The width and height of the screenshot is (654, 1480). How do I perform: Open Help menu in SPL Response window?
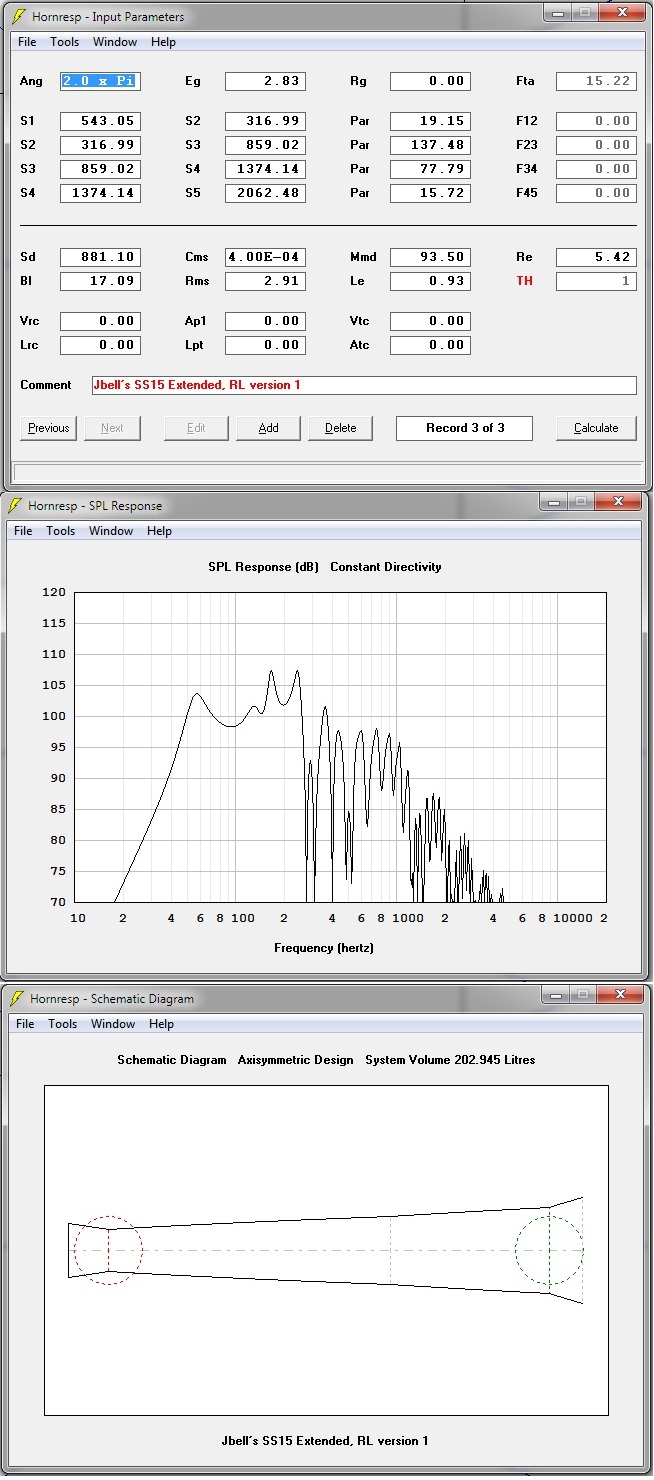point(159,531)
